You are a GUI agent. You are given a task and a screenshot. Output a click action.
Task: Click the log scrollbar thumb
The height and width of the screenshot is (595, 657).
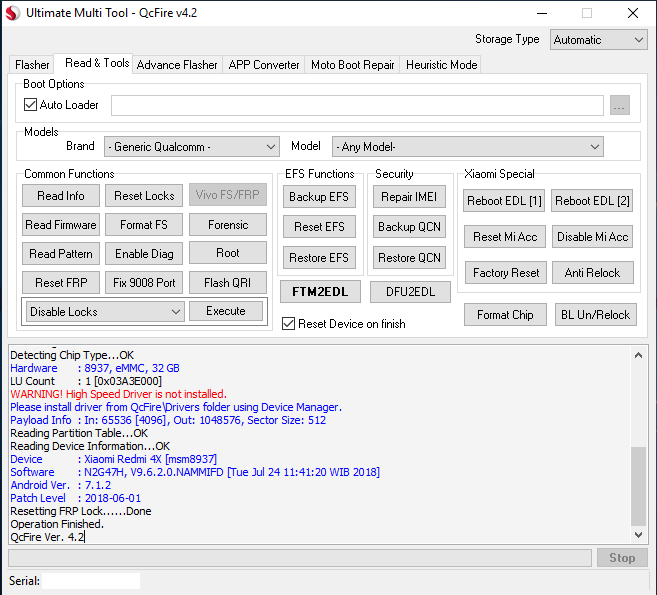coord(639,486)
